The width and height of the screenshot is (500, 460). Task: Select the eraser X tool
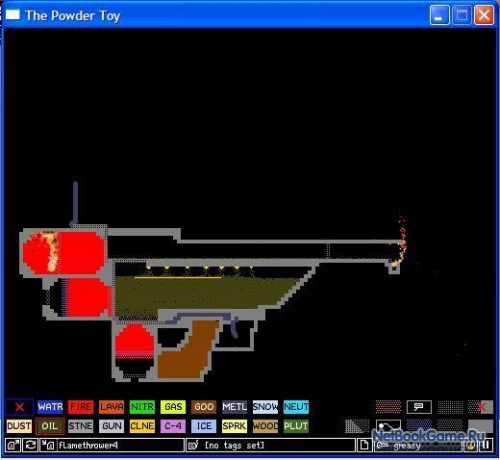click(19, 407)
